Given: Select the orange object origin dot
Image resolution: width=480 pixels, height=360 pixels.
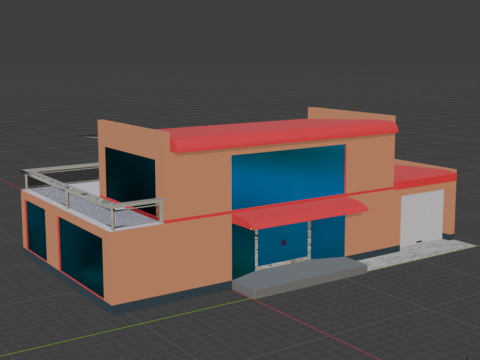Looking at the screenshot, I should point(251,229).
